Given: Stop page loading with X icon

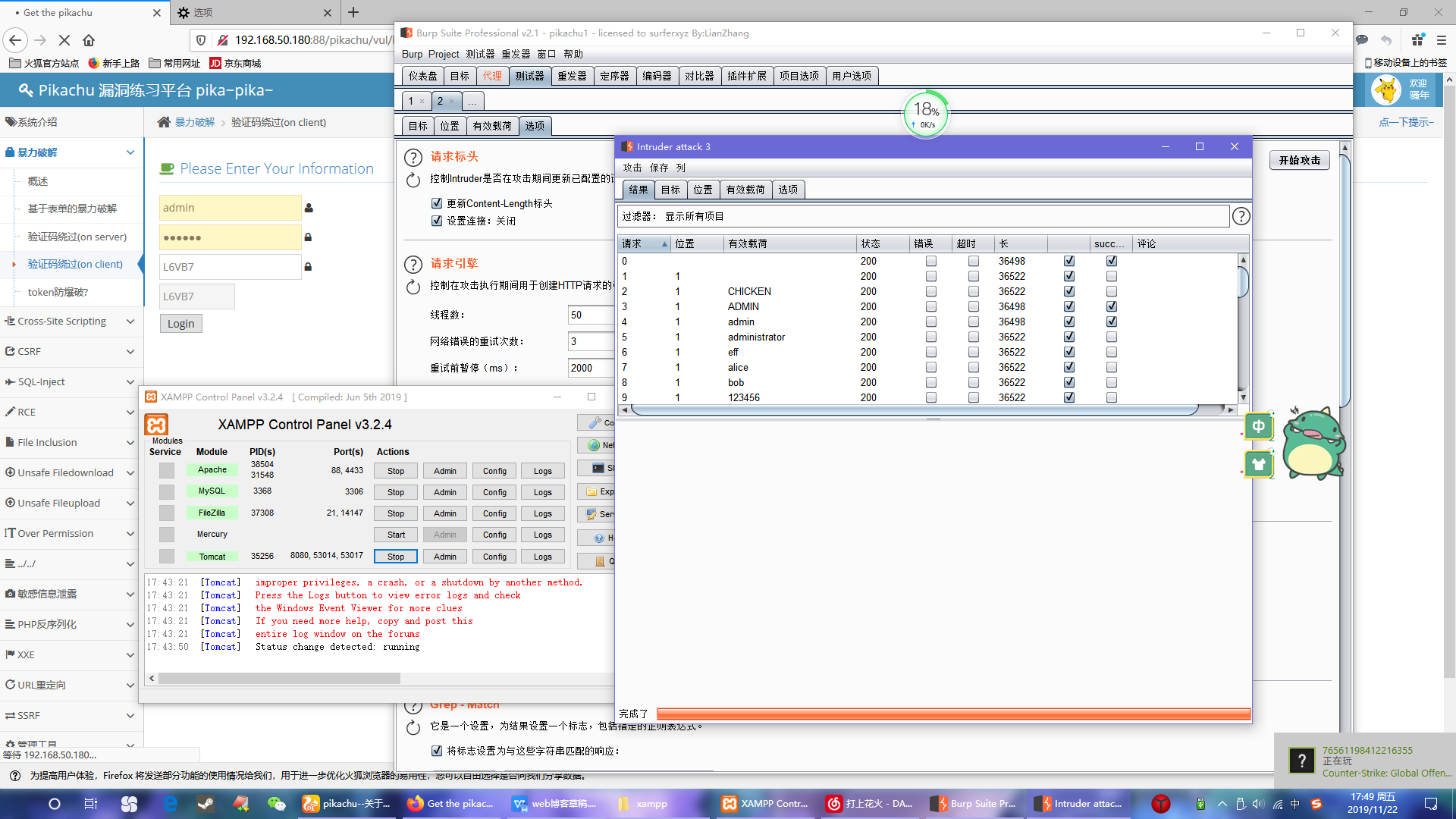Looking at the screenshot, I should [x=64, y=40].
